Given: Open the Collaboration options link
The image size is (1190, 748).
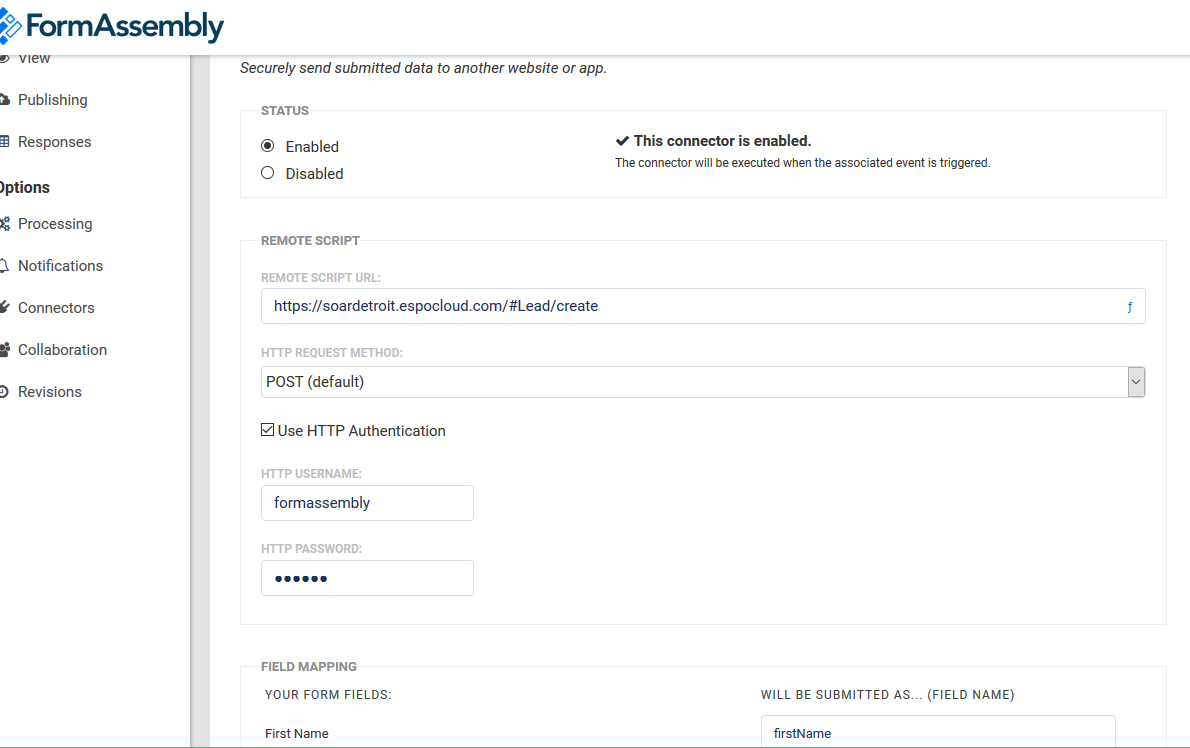Looking at the screenshot, I should [62, 350].
